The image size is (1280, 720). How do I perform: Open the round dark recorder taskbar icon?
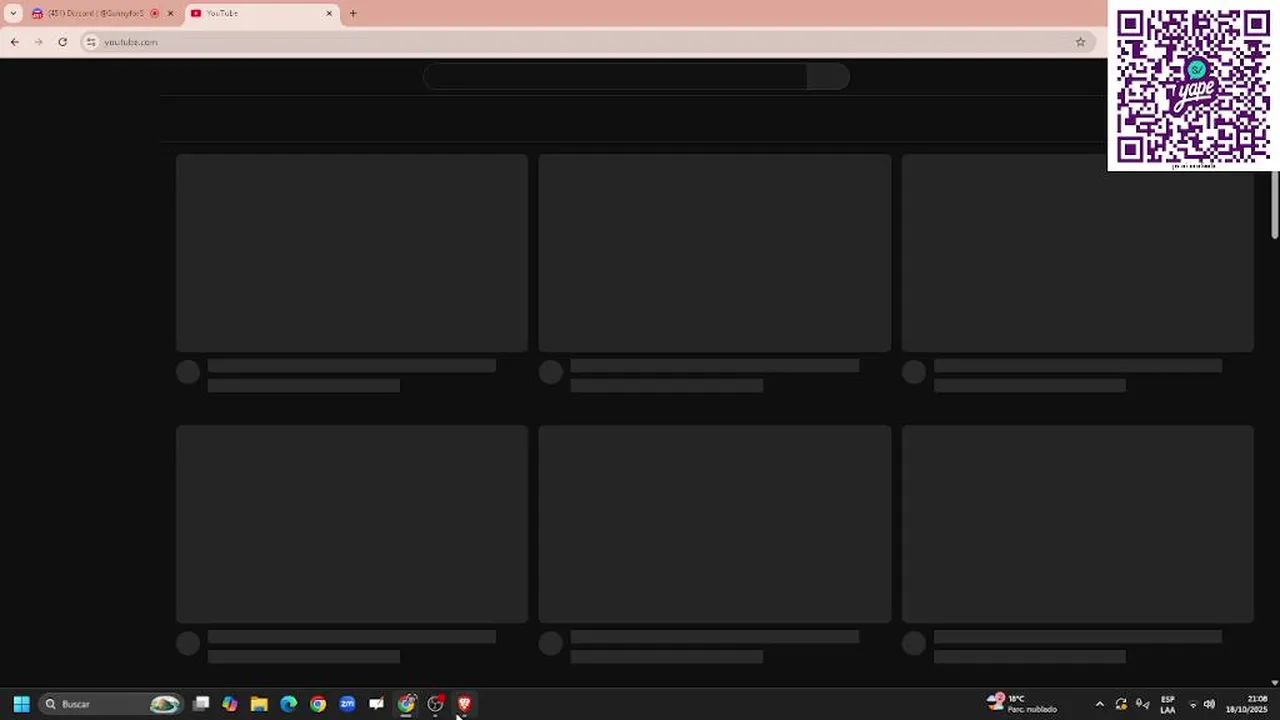[x=435, y=704]
